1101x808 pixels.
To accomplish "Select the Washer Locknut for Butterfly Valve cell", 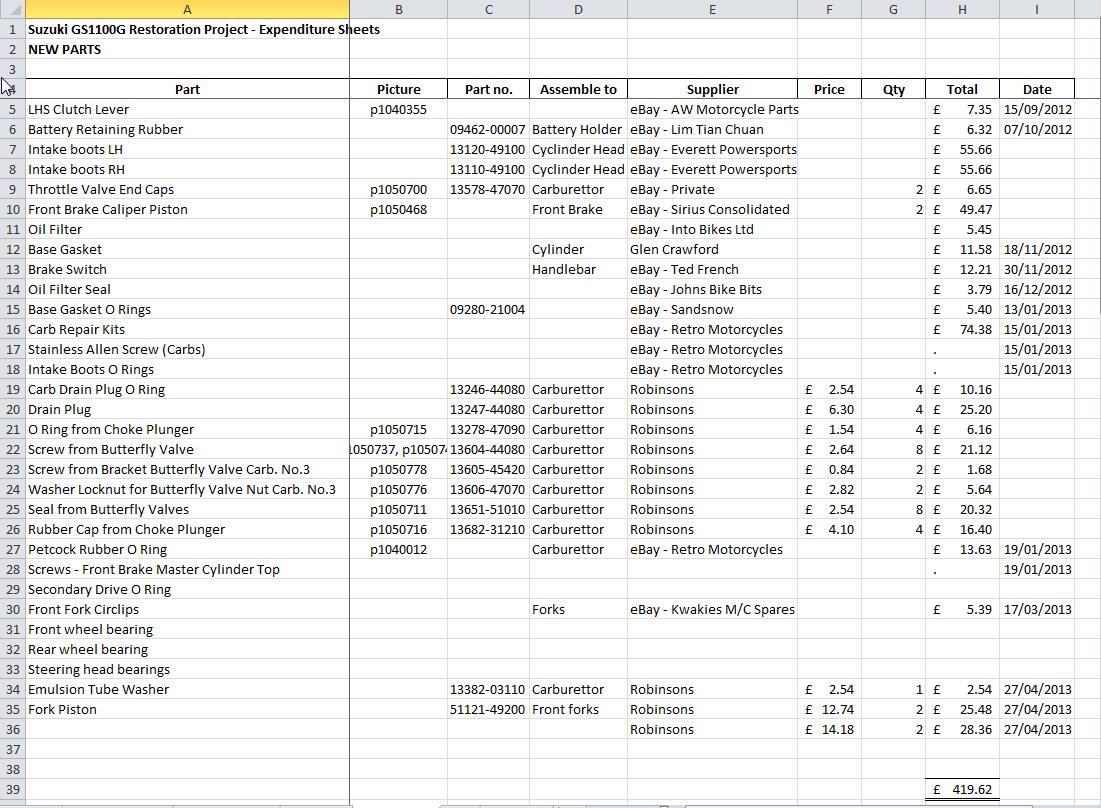I will pyautogui.click(x=187, y=489).
